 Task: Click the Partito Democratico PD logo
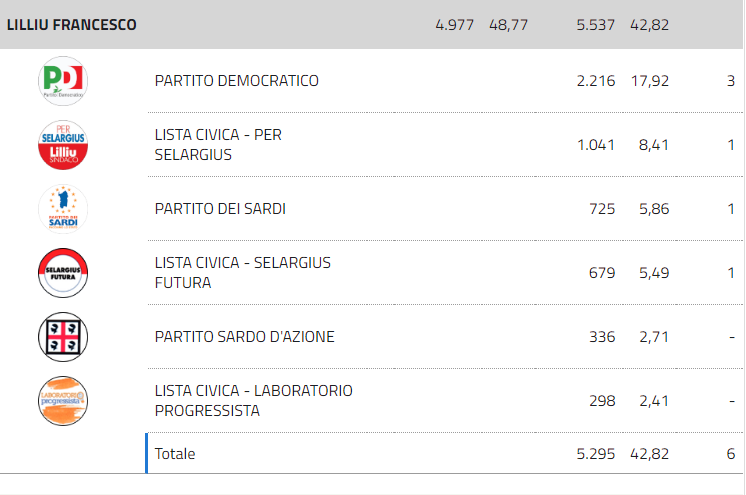pos(63,81)
